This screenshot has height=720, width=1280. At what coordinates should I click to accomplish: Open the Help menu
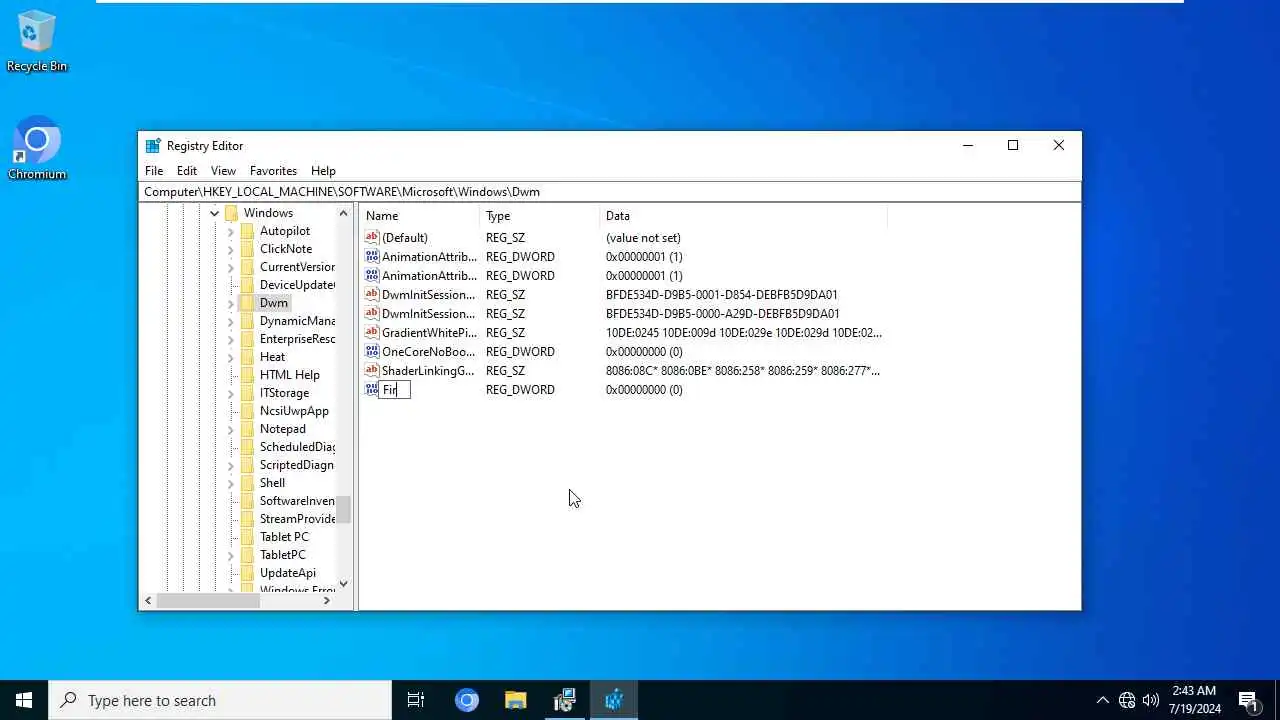click(323, 171)
